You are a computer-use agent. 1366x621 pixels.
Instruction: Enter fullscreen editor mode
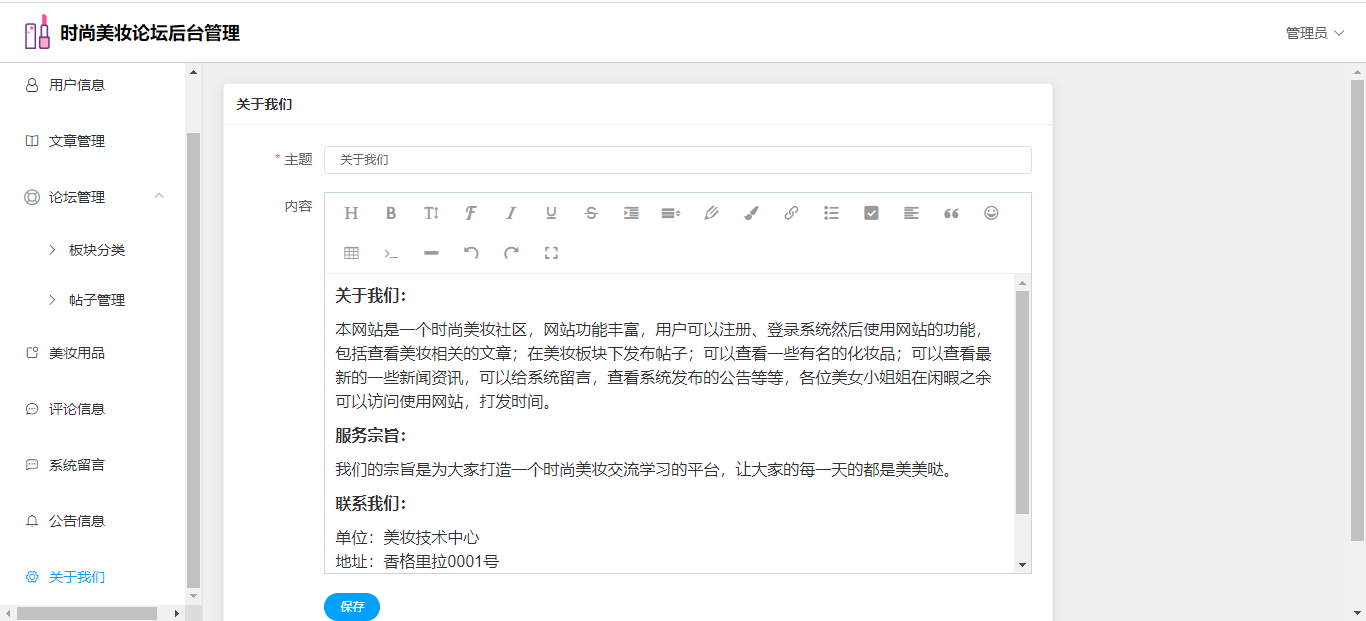click(551, 253)
